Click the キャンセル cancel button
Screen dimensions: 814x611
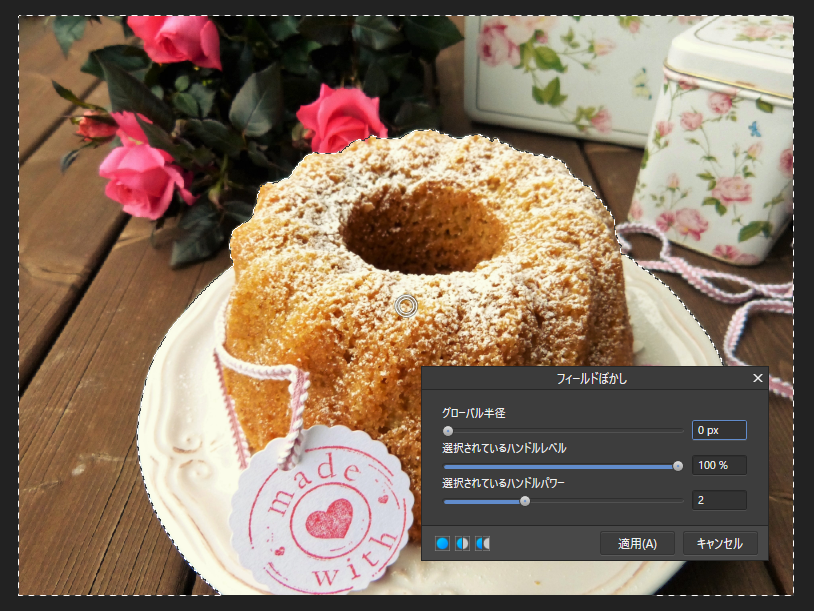720,544
